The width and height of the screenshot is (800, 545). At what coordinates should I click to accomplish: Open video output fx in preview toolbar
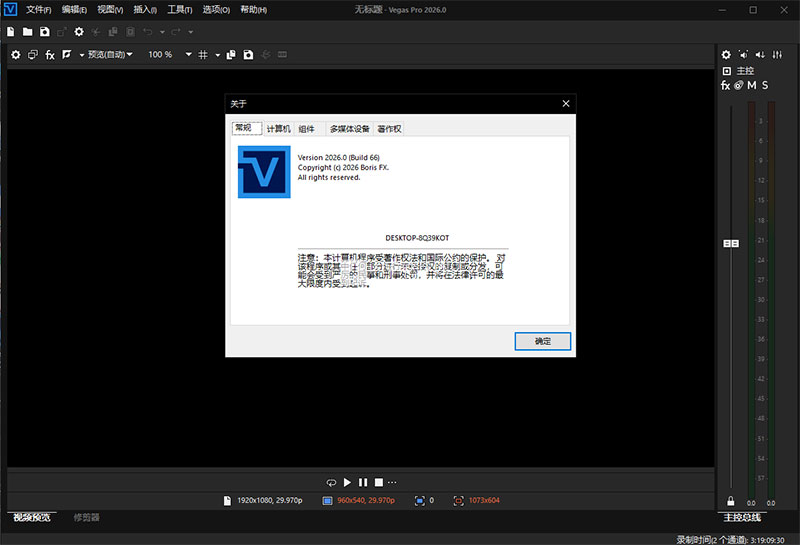point(50,55)
